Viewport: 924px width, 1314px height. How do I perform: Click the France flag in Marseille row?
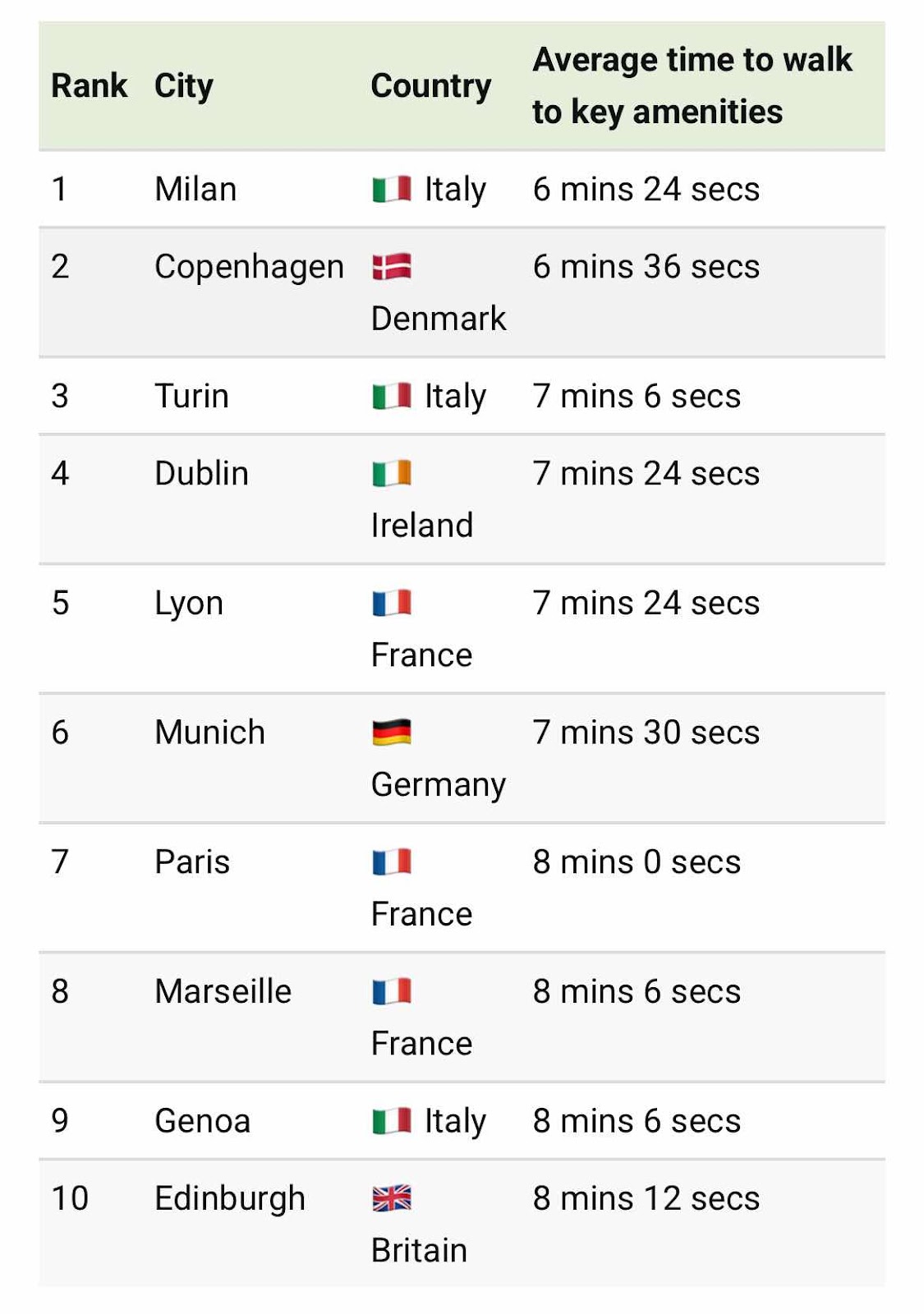point(391,992)
